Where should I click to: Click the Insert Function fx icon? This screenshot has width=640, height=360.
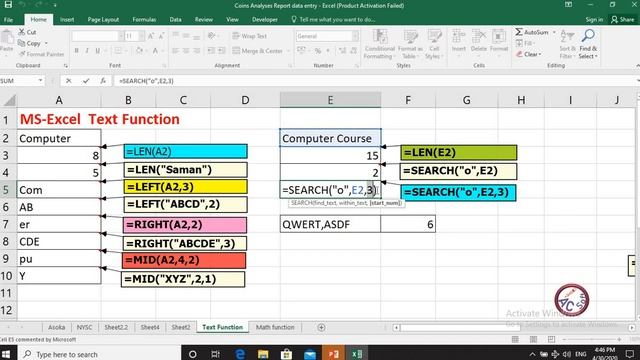103,81
